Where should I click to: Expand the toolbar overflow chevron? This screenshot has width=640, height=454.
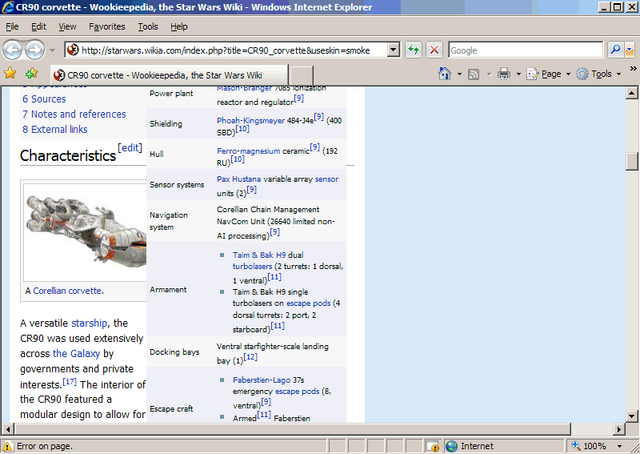[x=633, y=69]
